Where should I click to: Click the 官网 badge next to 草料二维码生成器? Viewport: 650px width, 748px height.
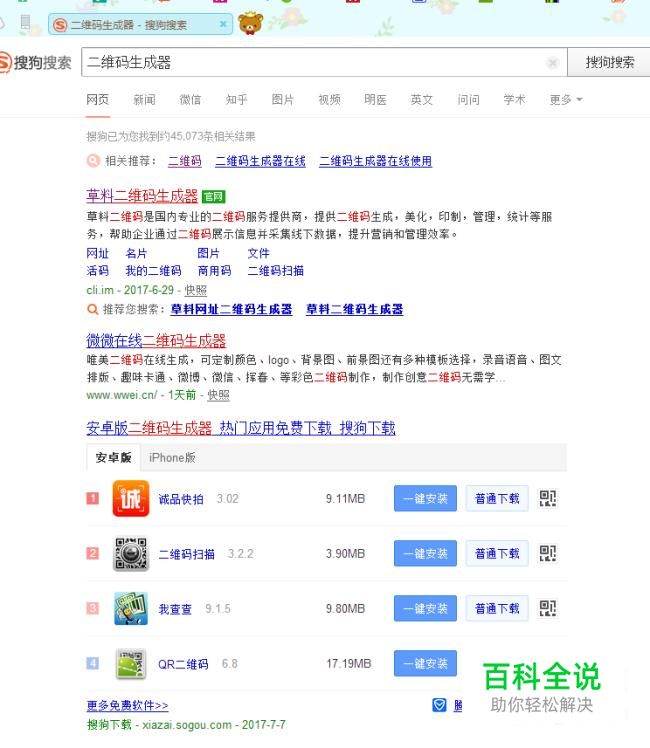pos(213,197)
